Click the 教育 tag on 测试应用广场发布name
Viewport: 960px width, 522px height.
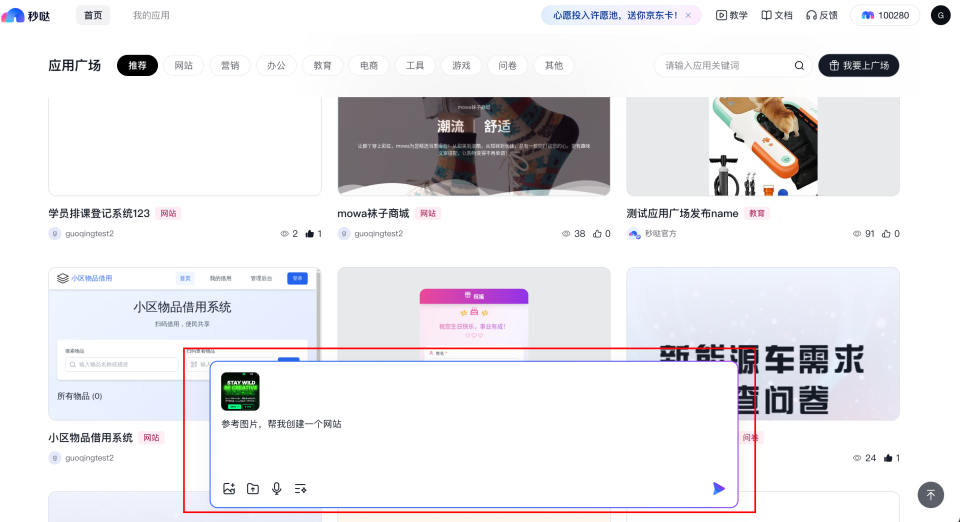(x=757, y=214)
